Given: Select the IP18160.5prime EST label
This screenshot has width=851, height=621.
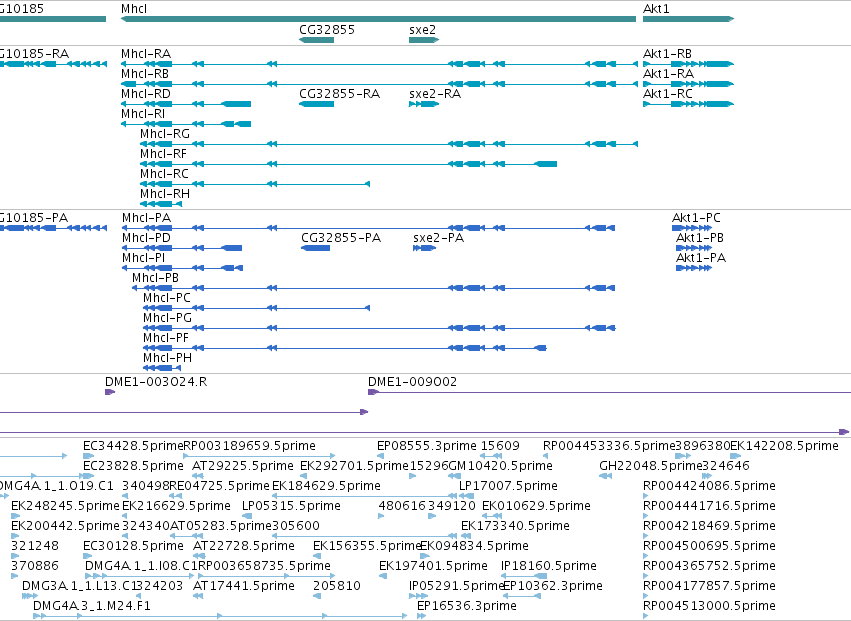Looking at the screenshot, I should [549, 567].
